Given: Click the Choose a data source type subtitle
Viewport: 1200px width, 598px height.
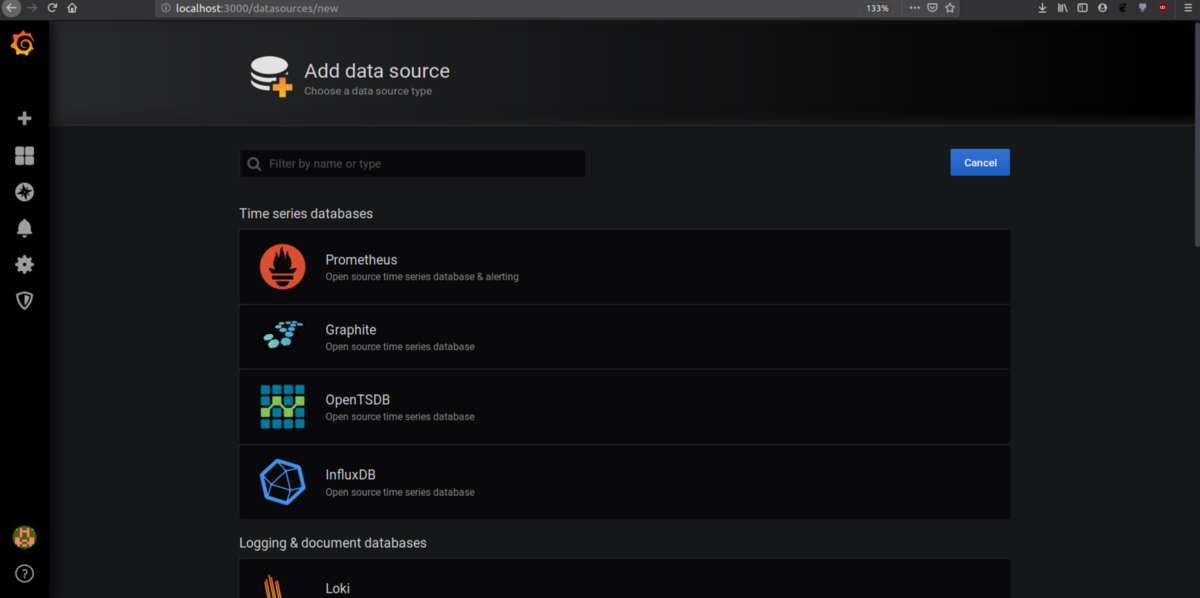Looking at the screenshot, I should (x=368, y=91).
